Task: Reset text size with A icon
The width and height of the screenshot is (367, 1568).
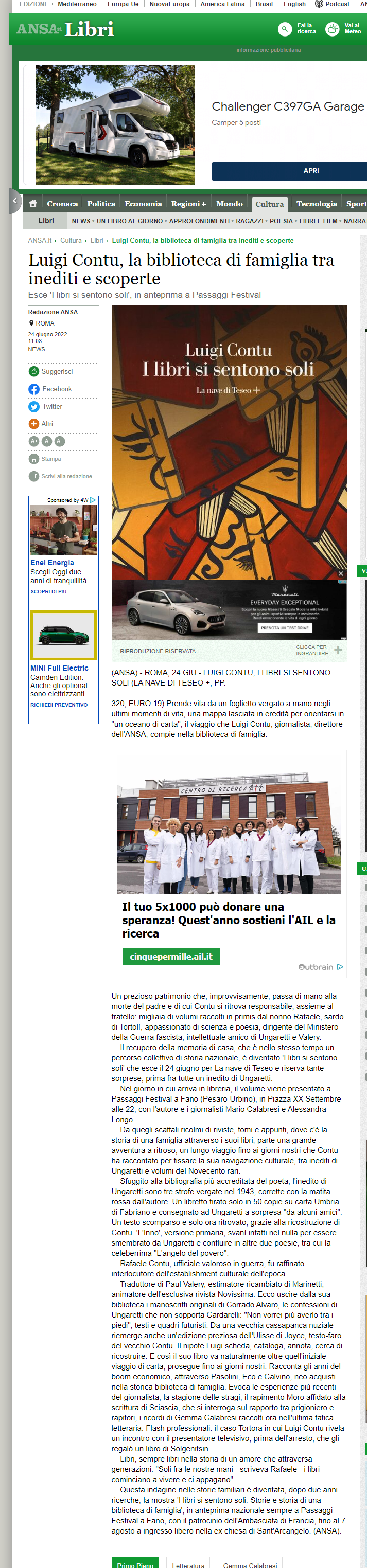Action: click(47, 441)
